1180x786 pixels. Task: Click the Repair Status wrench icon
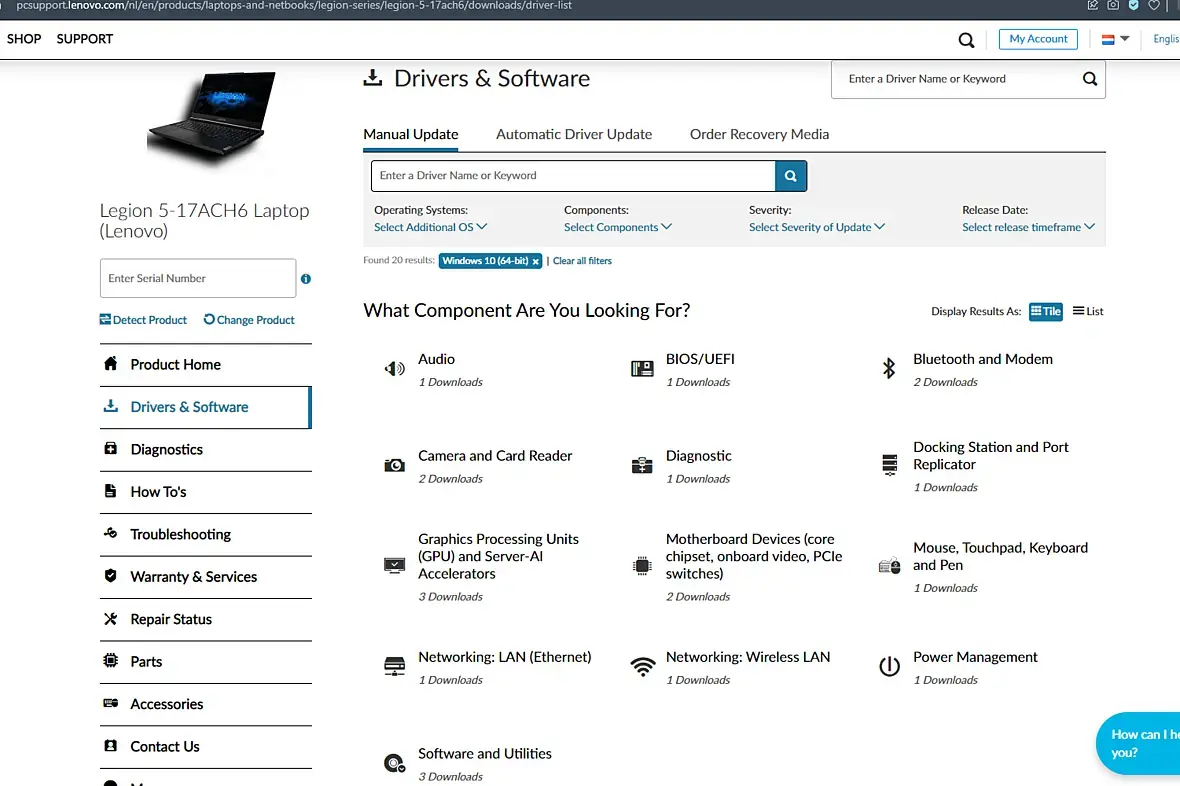111,619
